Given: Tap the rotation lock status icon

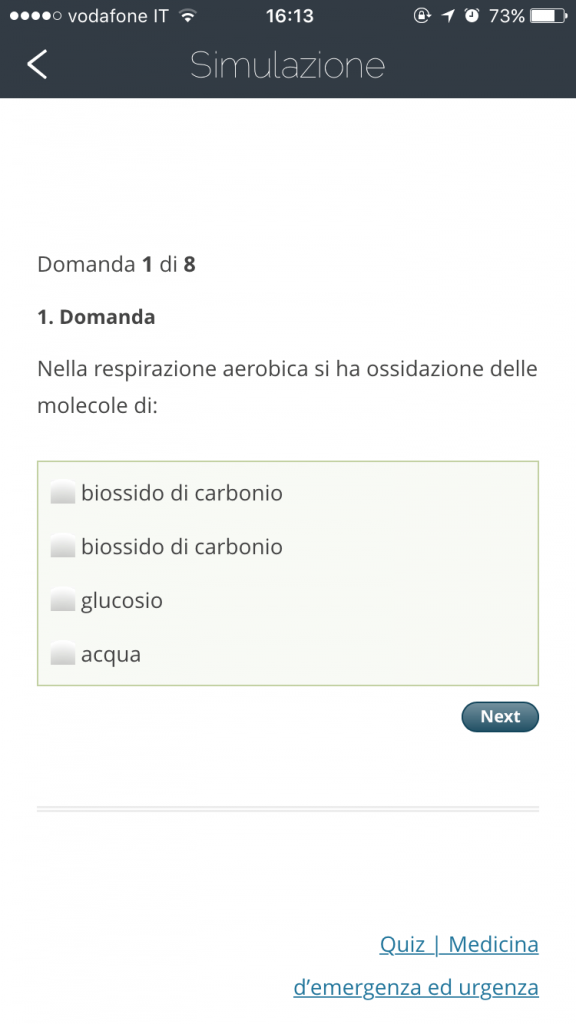Looking at the screenshot, I should pyautogui.click(x=422, y=16).
